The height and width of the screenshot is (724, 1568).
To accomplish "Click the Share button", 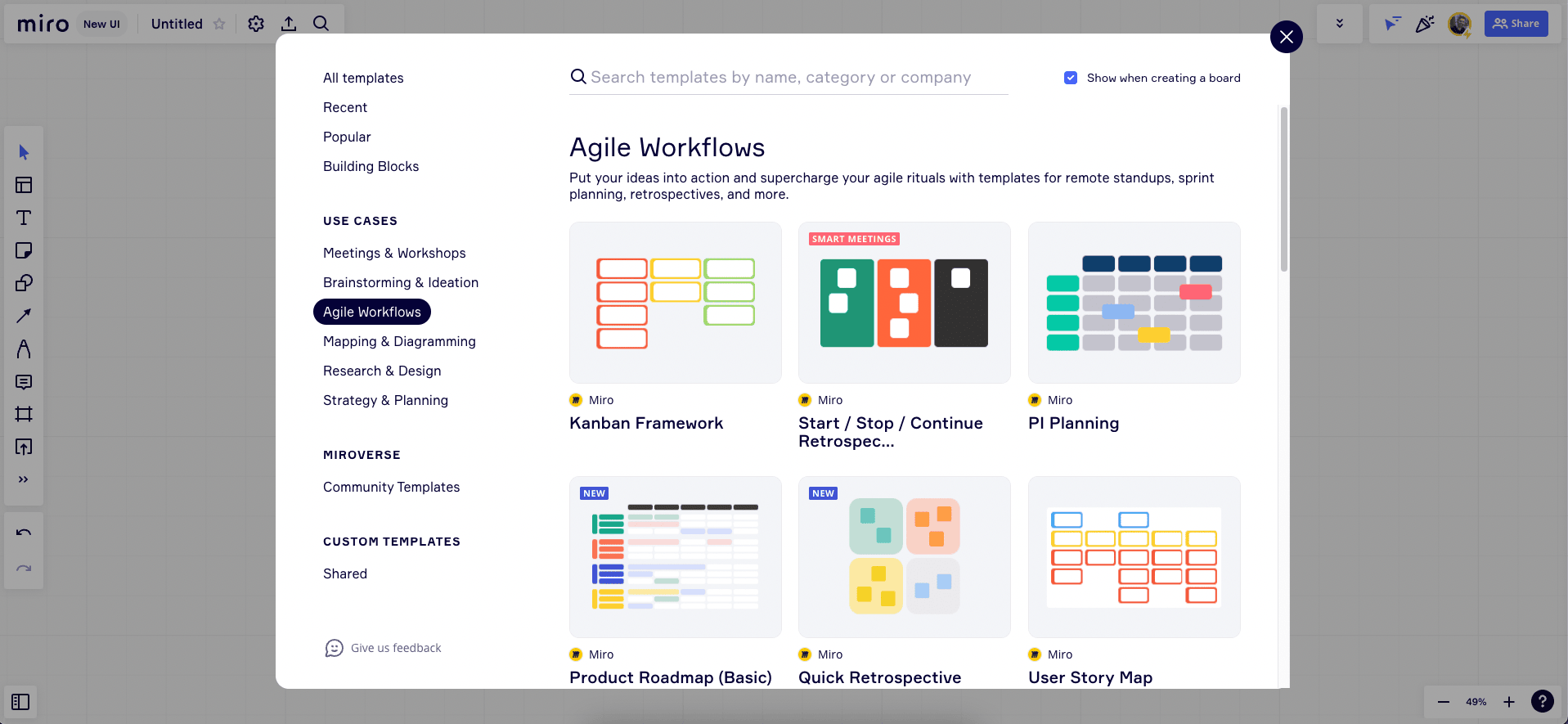I will click(x=1516, y=24).
